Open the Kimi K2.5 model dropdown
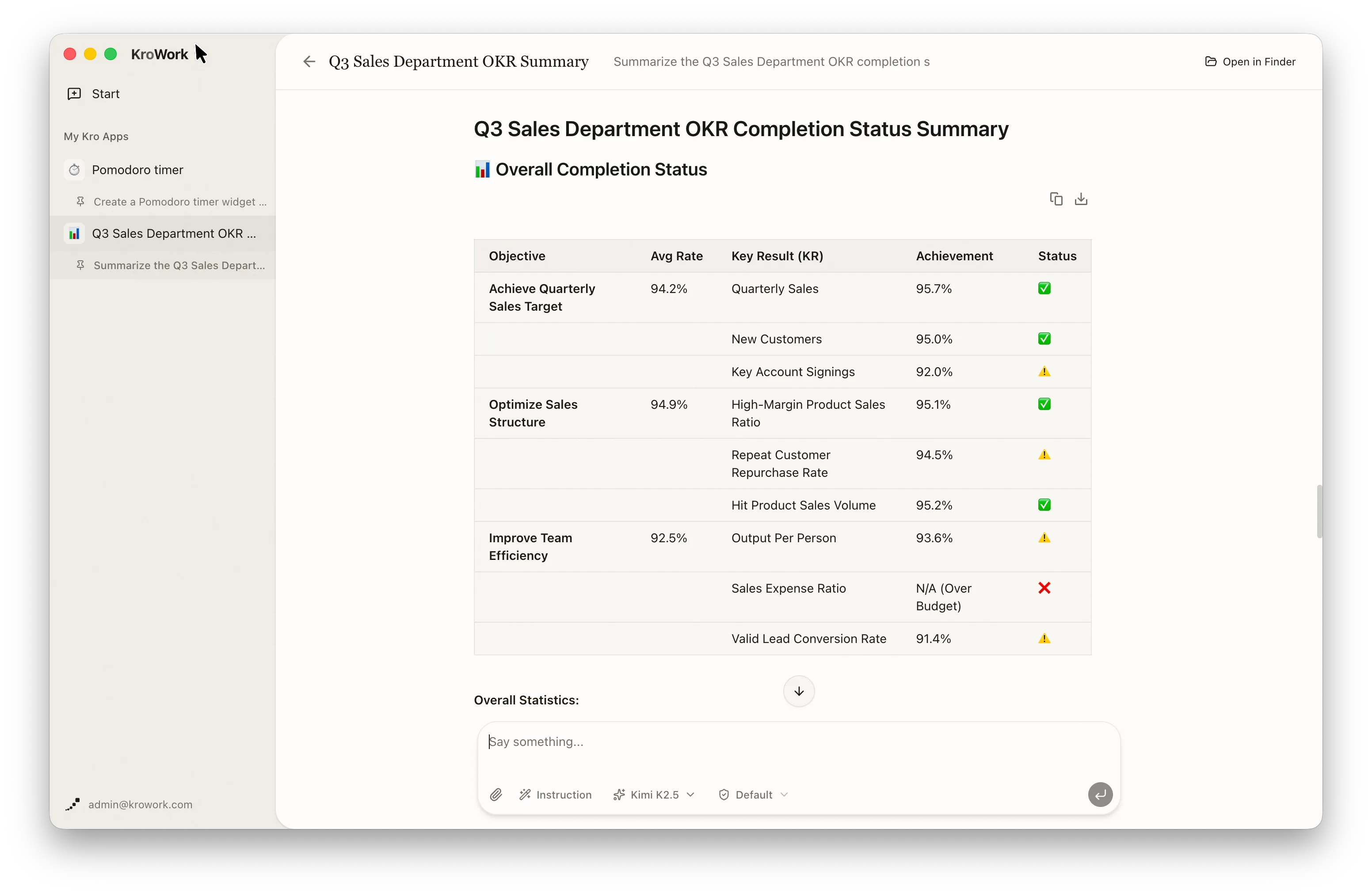The image size is (1372, 894). [654, 794]
